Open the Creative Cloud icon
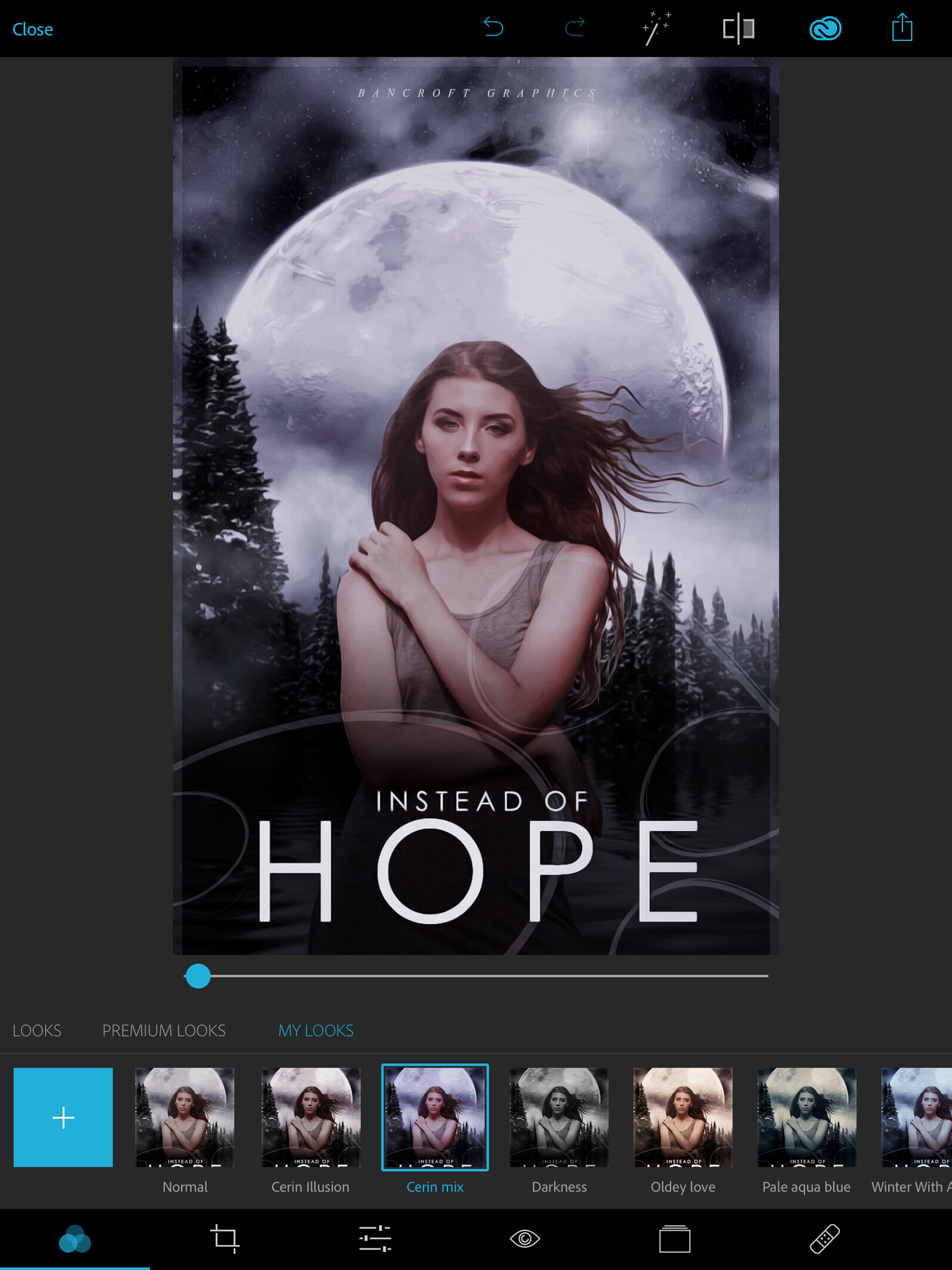952x1270 pixels. tap(825, 28)
